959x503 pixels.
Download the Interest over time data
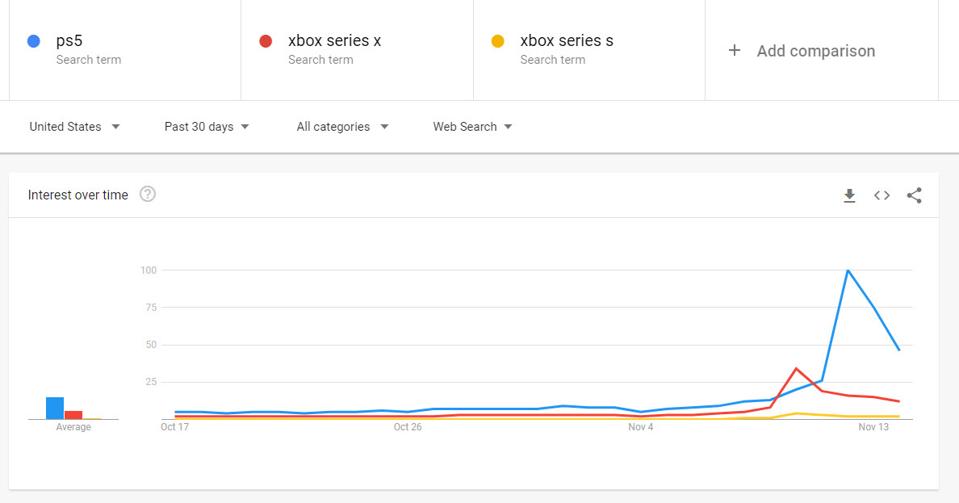[849, 196]
